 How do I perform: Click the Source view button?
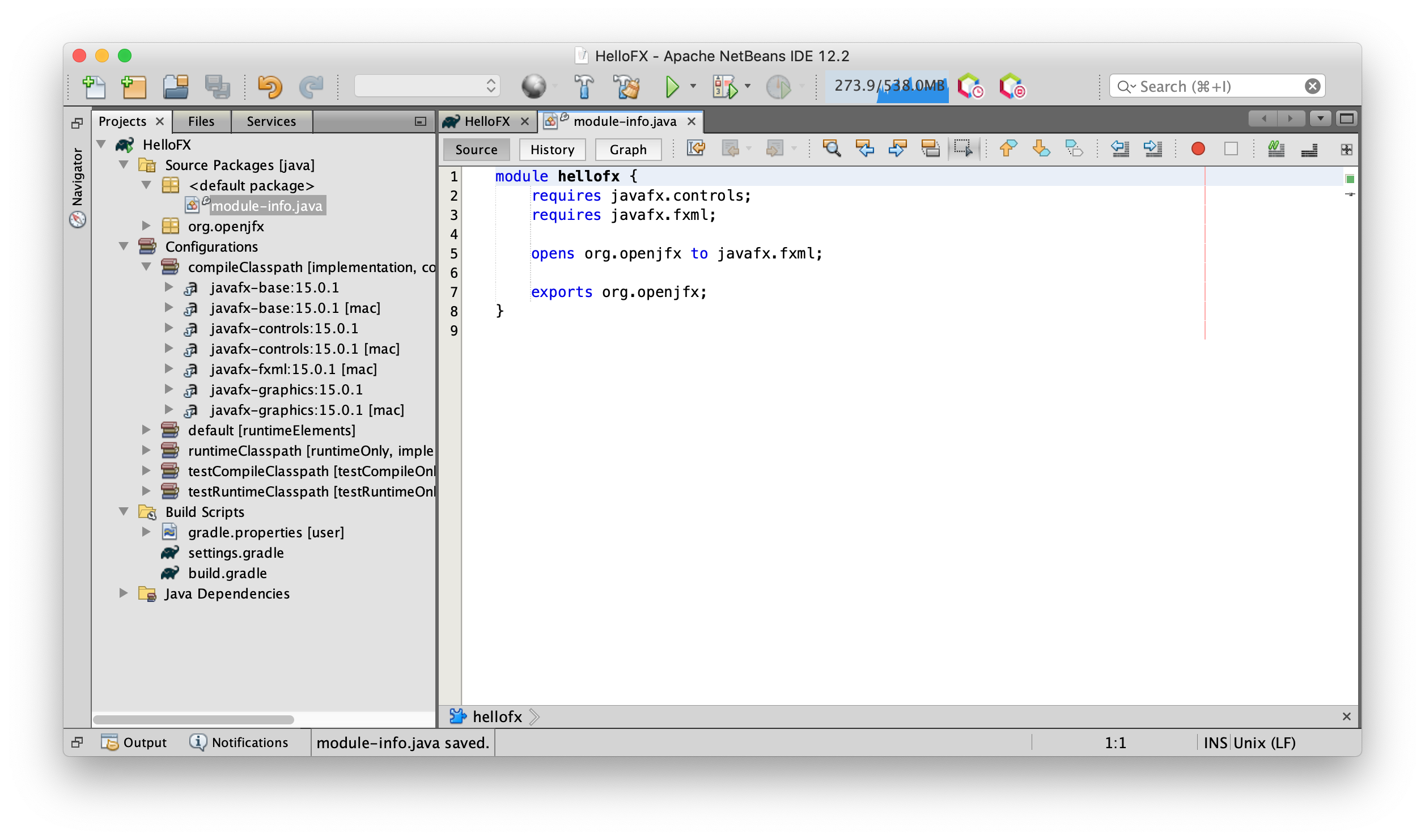tap(476, 149)
